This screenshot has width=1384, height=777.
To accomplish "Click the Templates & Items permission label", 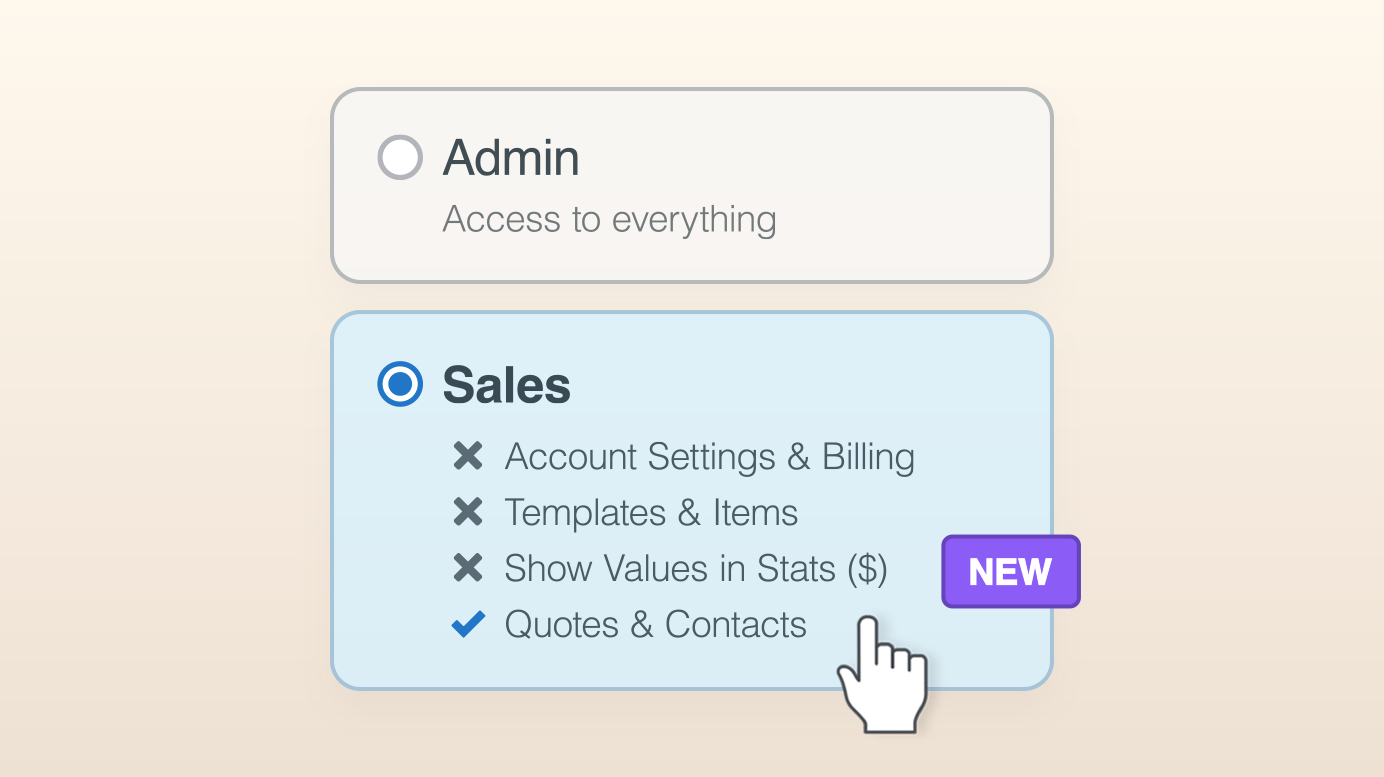I will coord(651,513).
